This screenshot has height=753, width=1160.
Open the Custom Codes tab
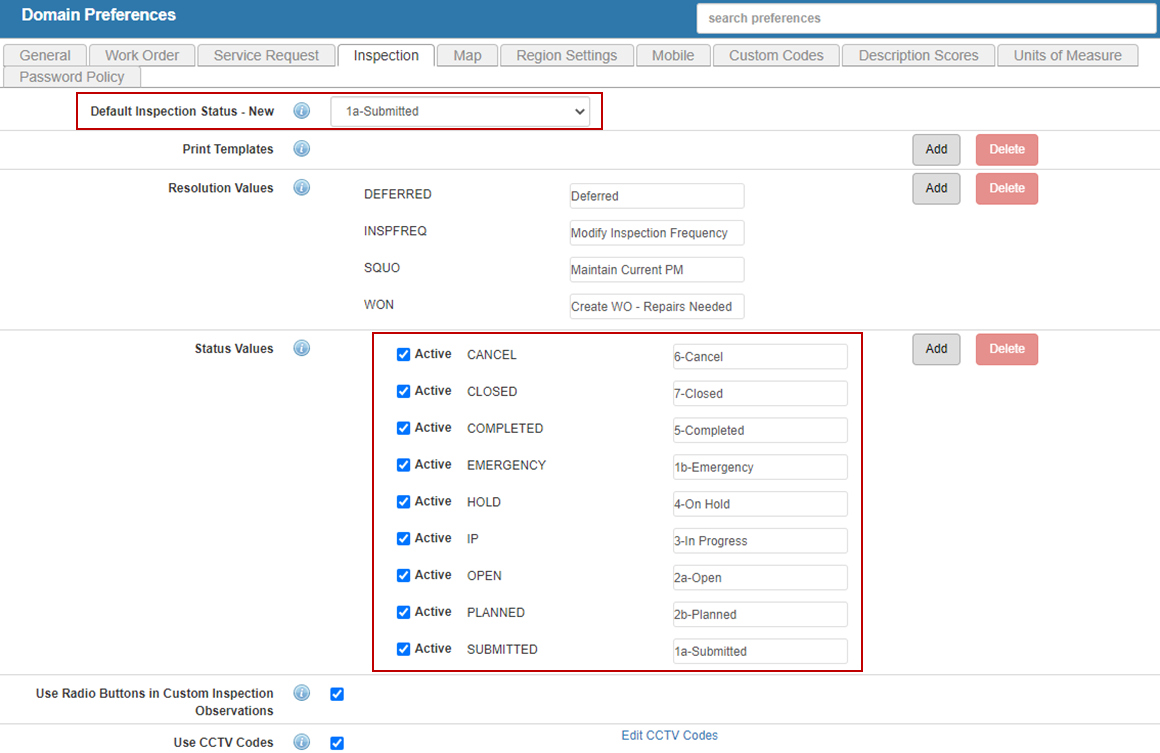coord(776,56)
